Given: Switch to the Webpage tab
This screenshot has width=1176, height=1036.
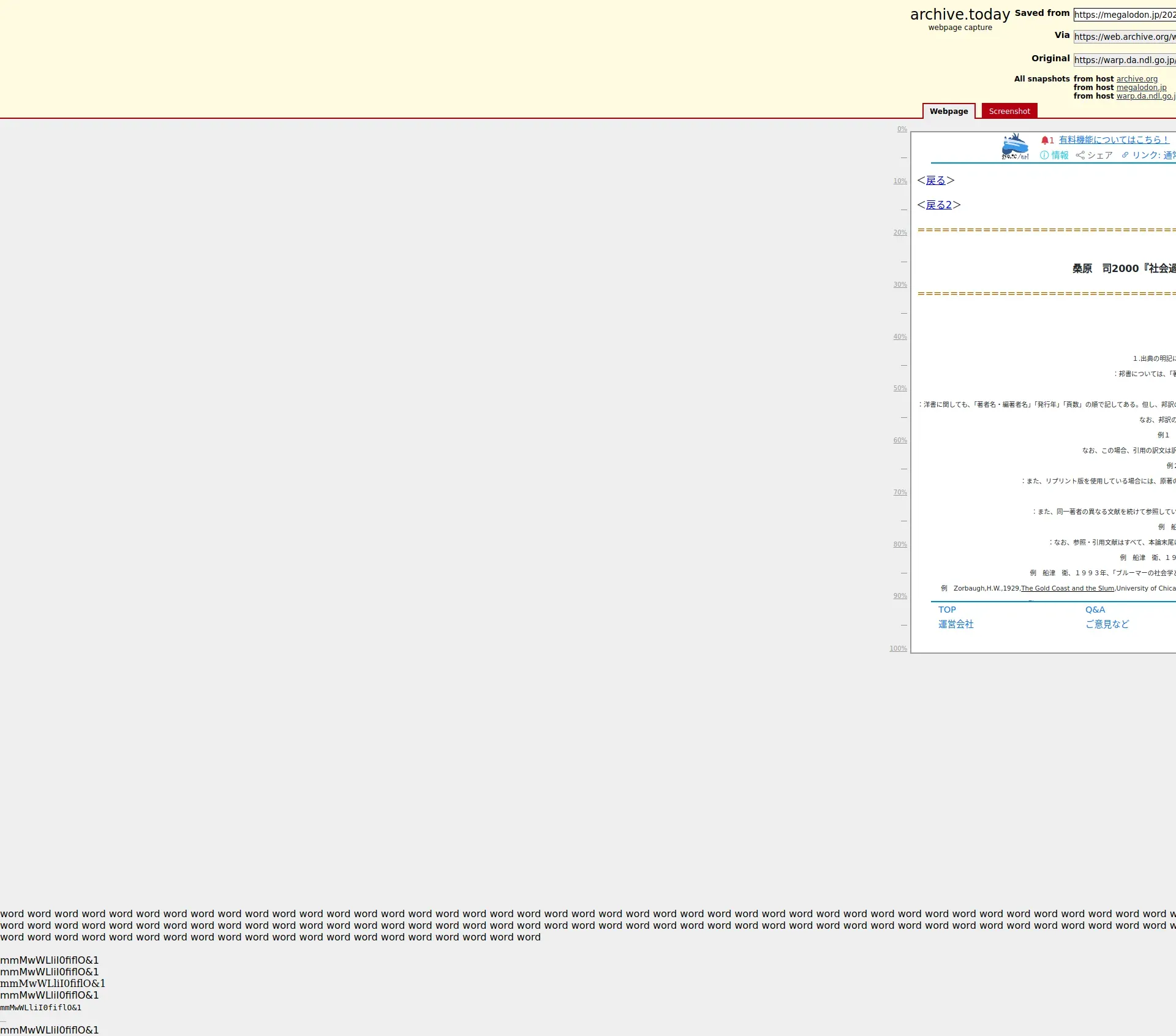Looking at the screenshot, I should tap(949, 112).
